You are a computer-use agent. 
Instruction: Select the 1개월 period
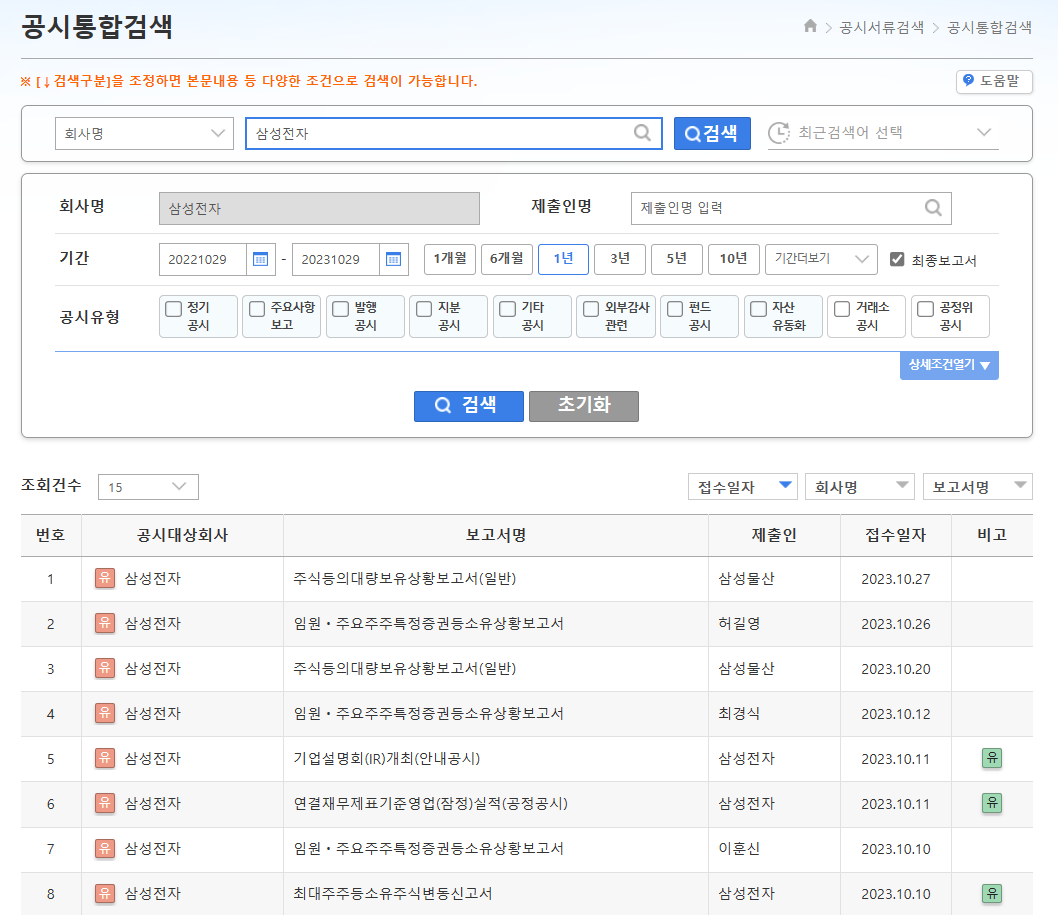pos(450,259)
